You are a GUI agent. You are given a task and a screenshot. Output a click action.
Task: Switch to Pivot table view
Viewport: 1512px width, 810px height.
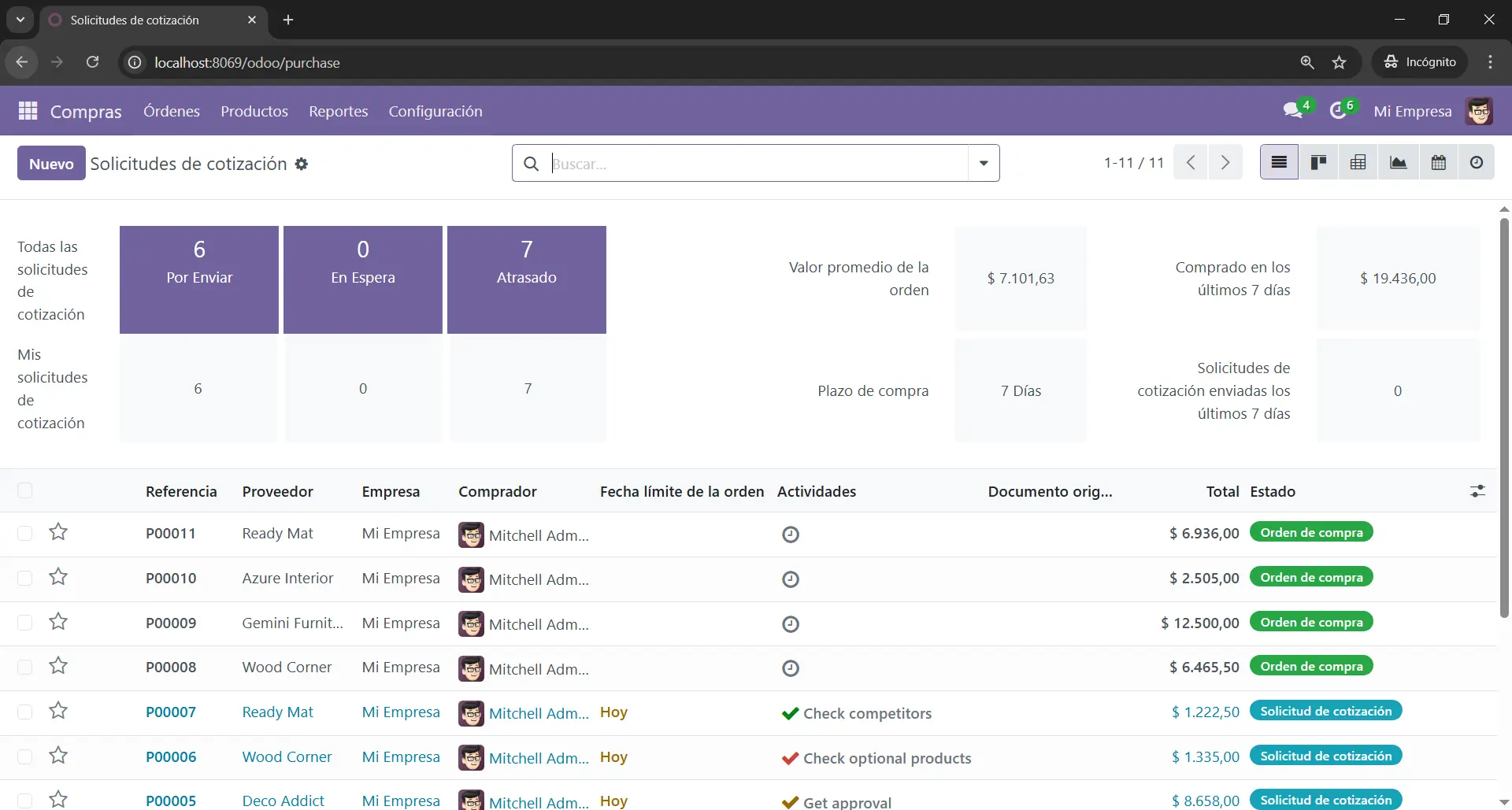click(1358, 163)
